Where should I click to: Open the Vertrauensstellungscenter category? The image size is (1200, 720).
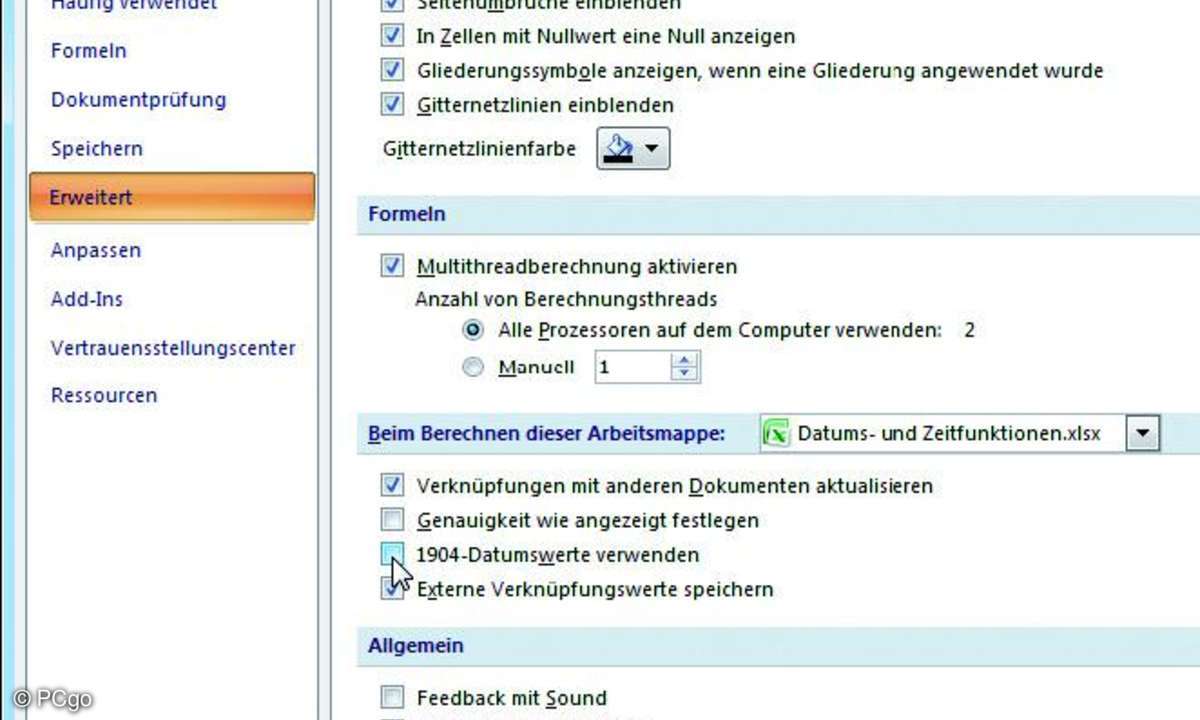click(x=173, y=348)
